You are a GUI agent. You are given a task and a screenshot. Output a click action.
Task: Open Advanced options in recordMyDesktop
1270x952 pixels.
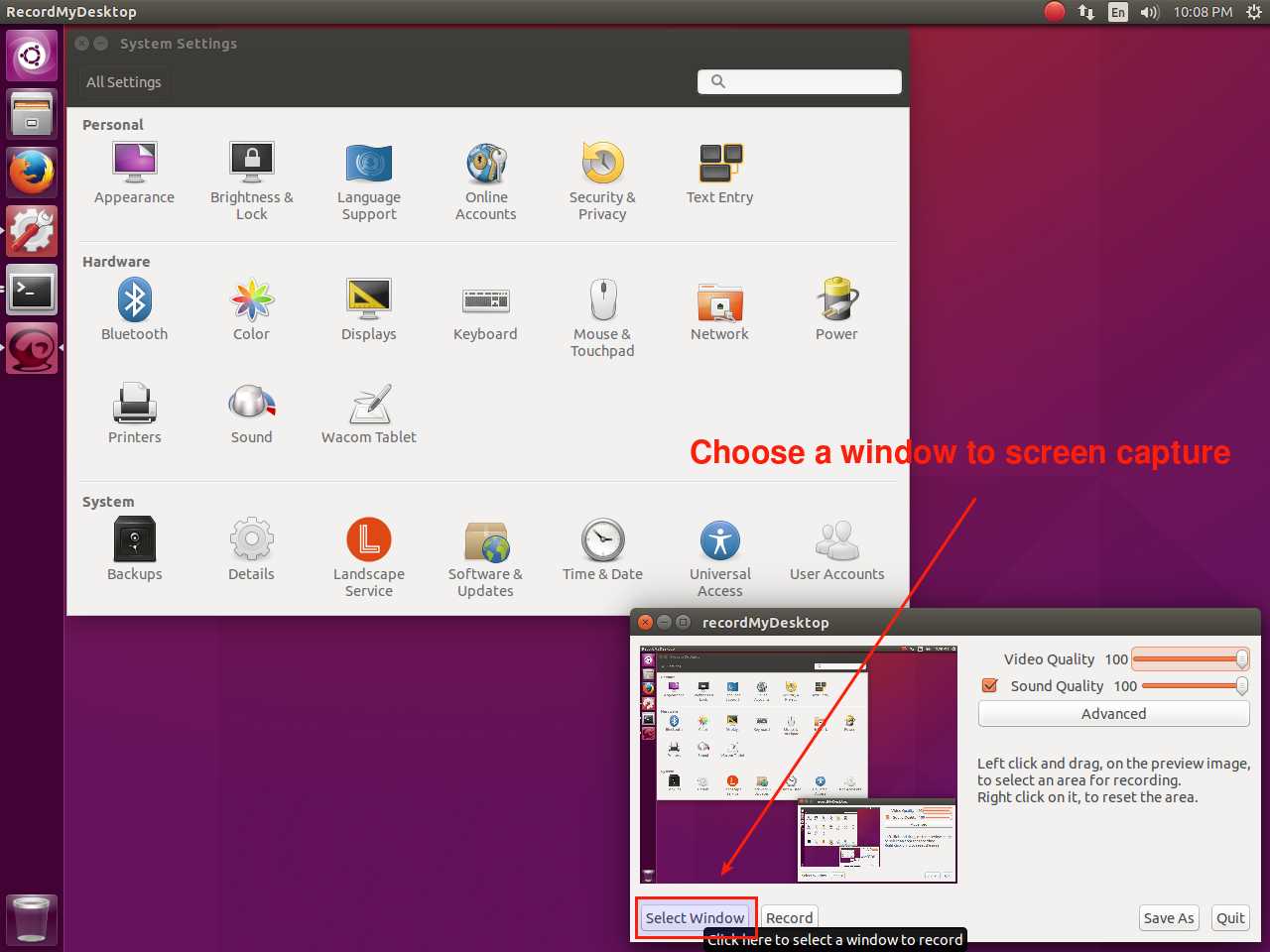coord(1113,714)
